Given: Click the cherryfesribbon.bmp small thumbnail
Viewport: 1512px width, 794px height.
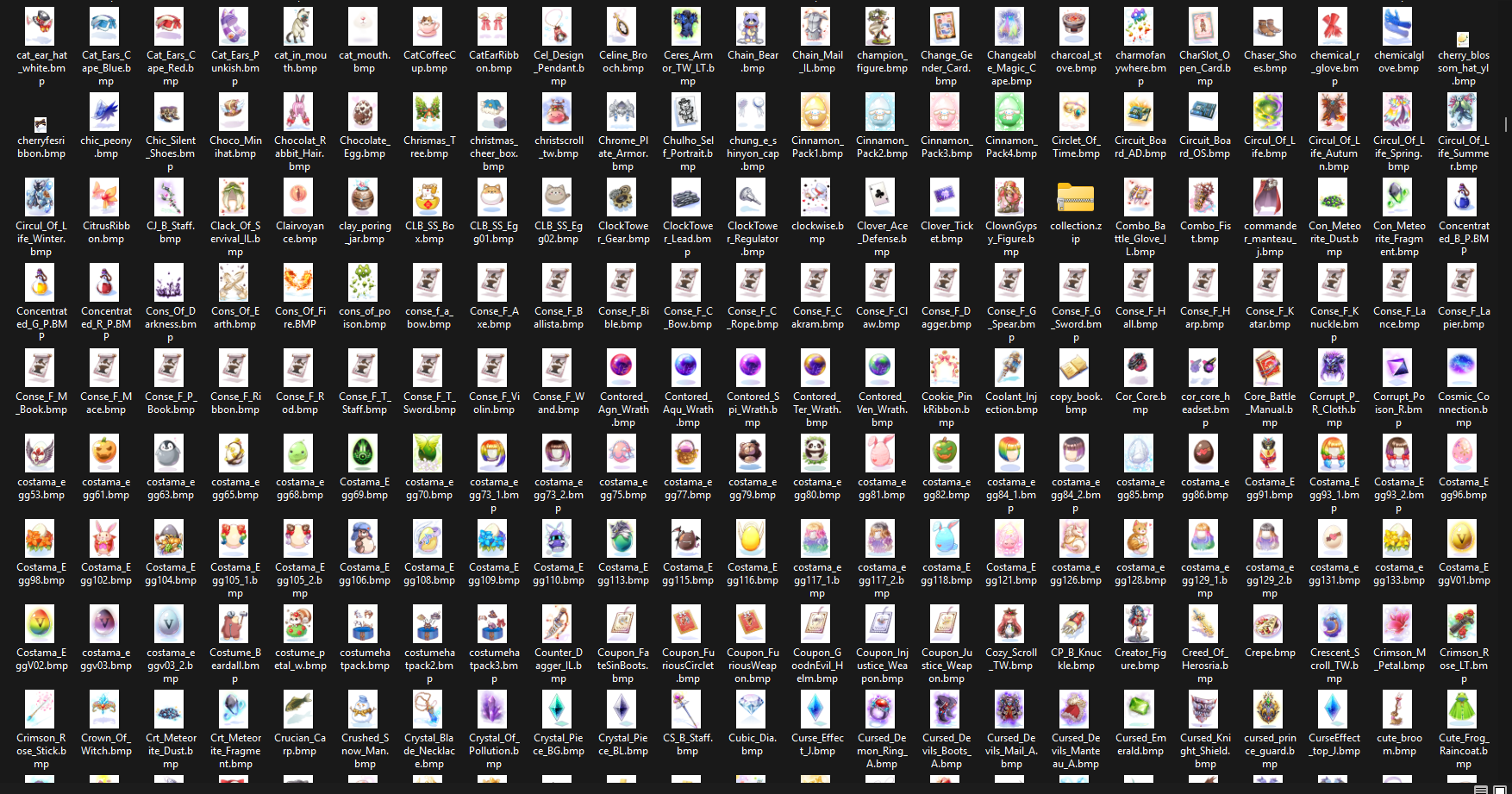Looking at the screenshot, I should click(x=41, y=124).
